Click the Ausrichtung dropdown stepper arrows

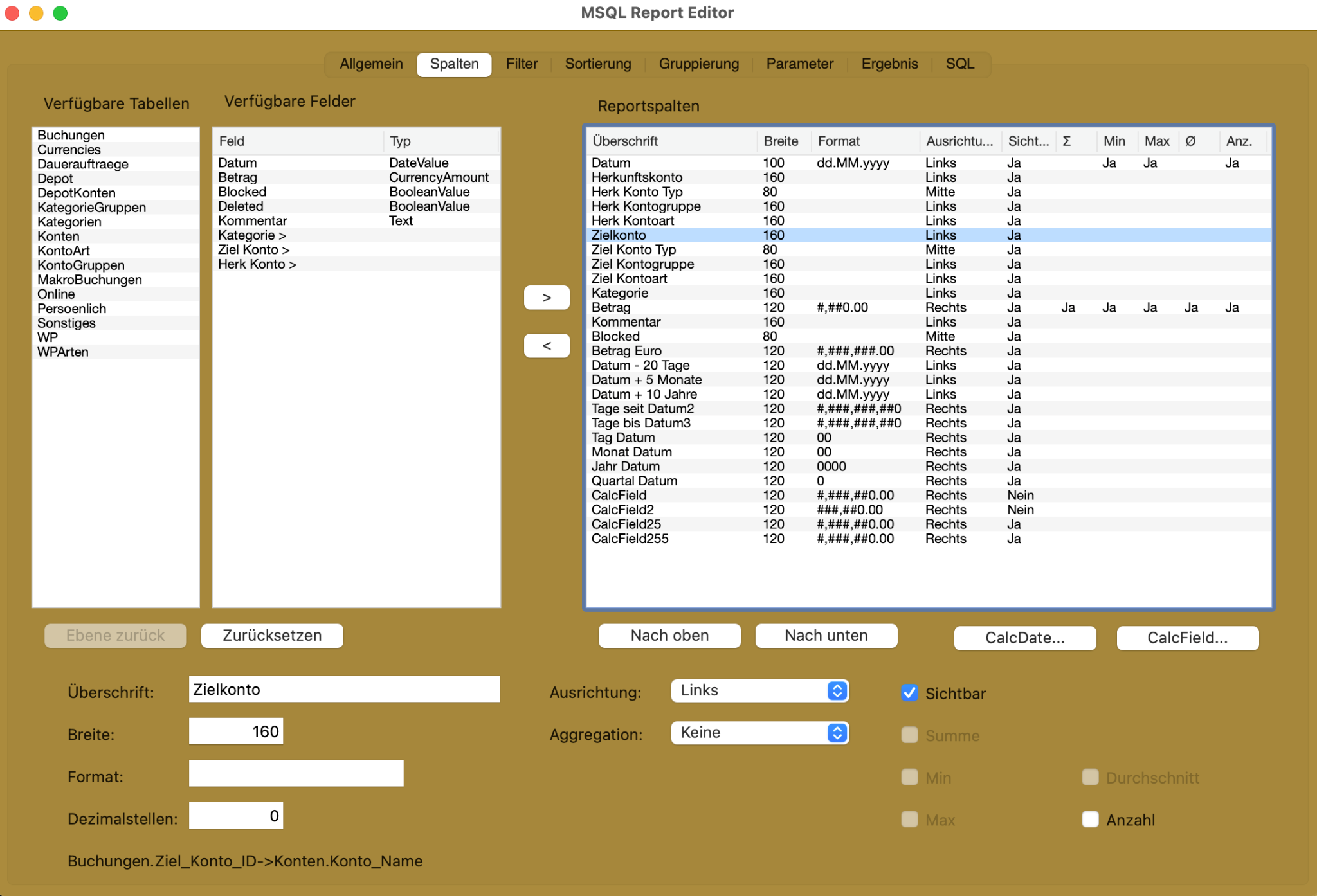tap(837, 690)
